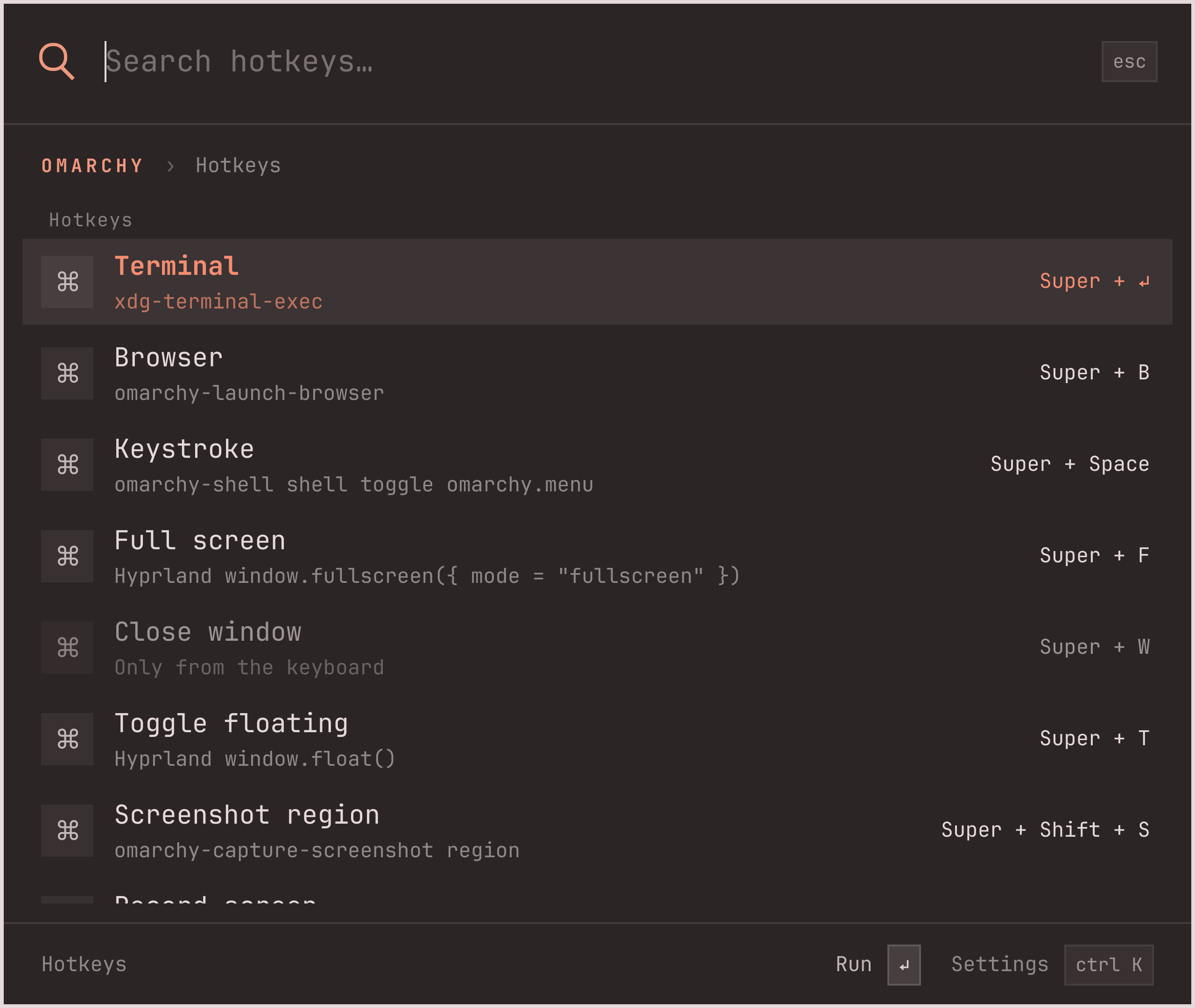Click the Super + Space shortcut label

pyautogui.click(x=1070, y=464)
